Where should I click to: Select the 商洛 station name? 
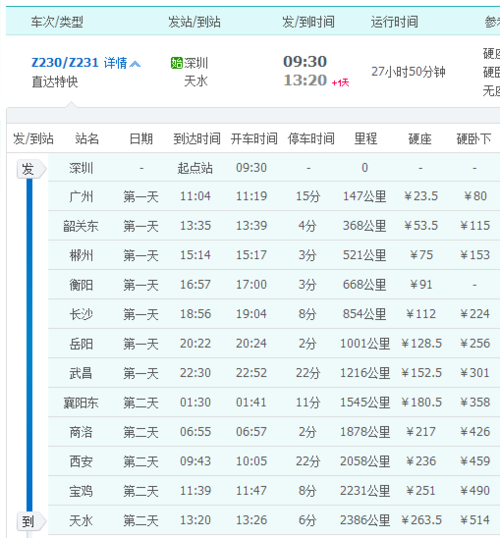coord(81,432)
